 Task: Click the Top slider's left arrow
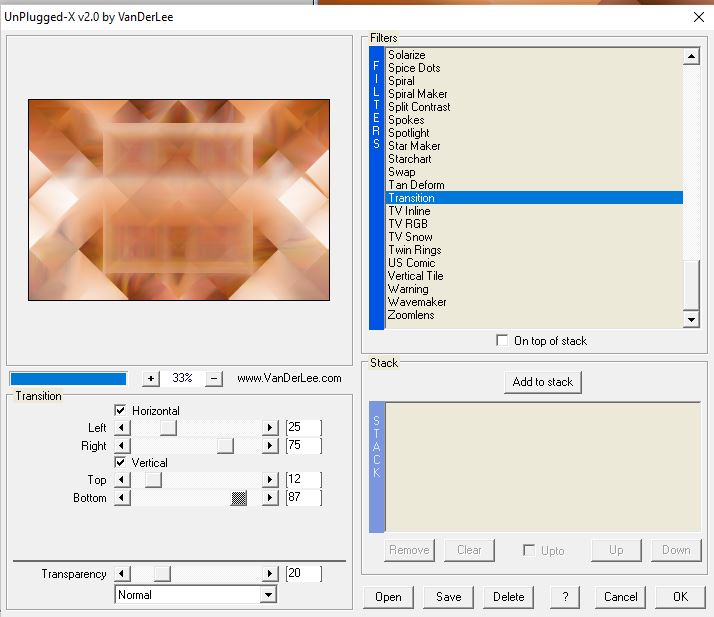(122, 479)
